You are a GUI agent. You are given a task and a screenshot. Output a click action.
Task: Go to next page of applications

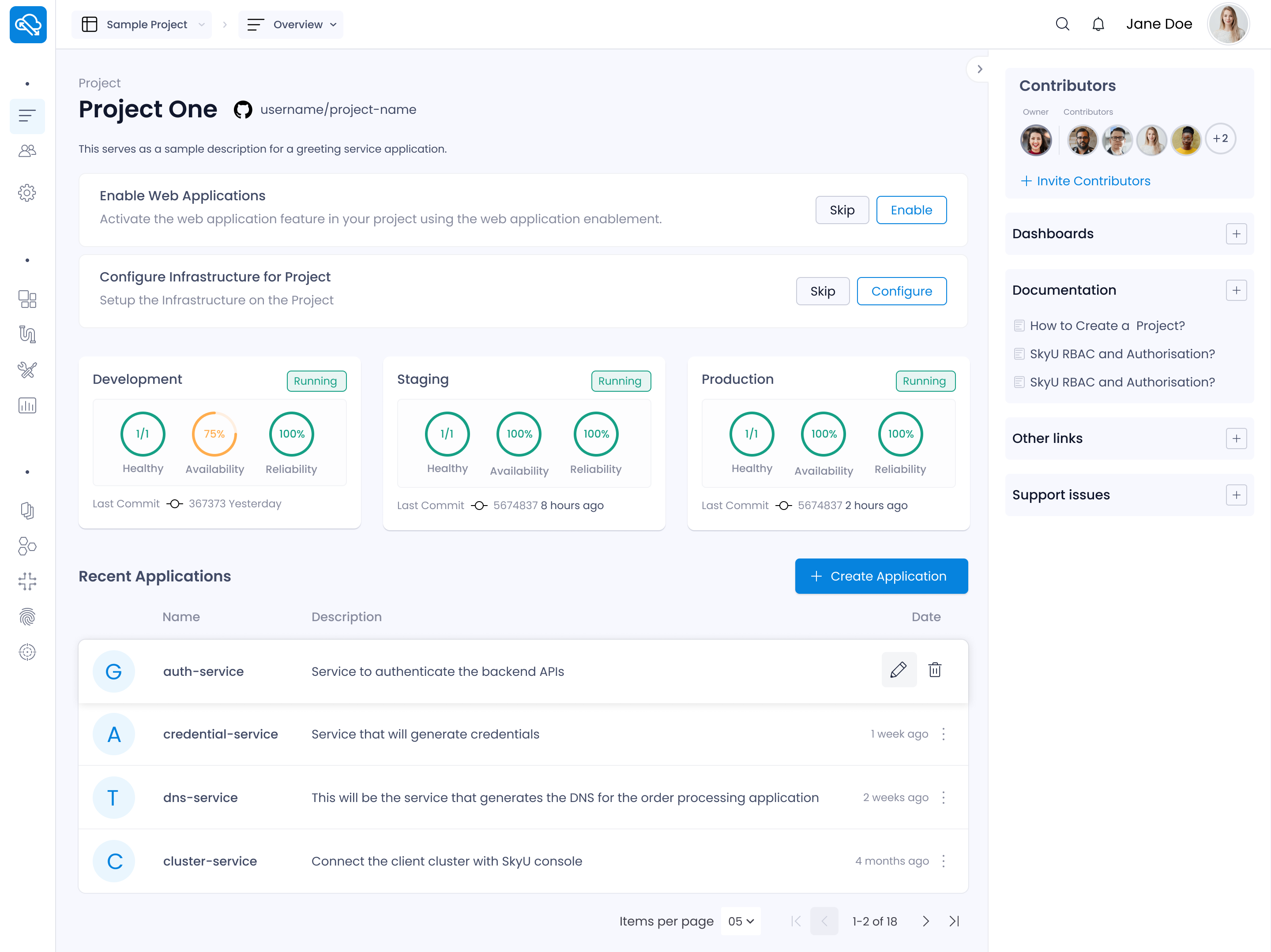(925, 921)
